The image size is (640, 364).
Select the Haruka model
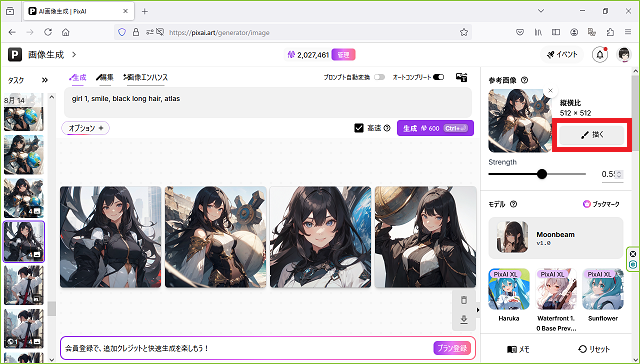click(509, 294)
